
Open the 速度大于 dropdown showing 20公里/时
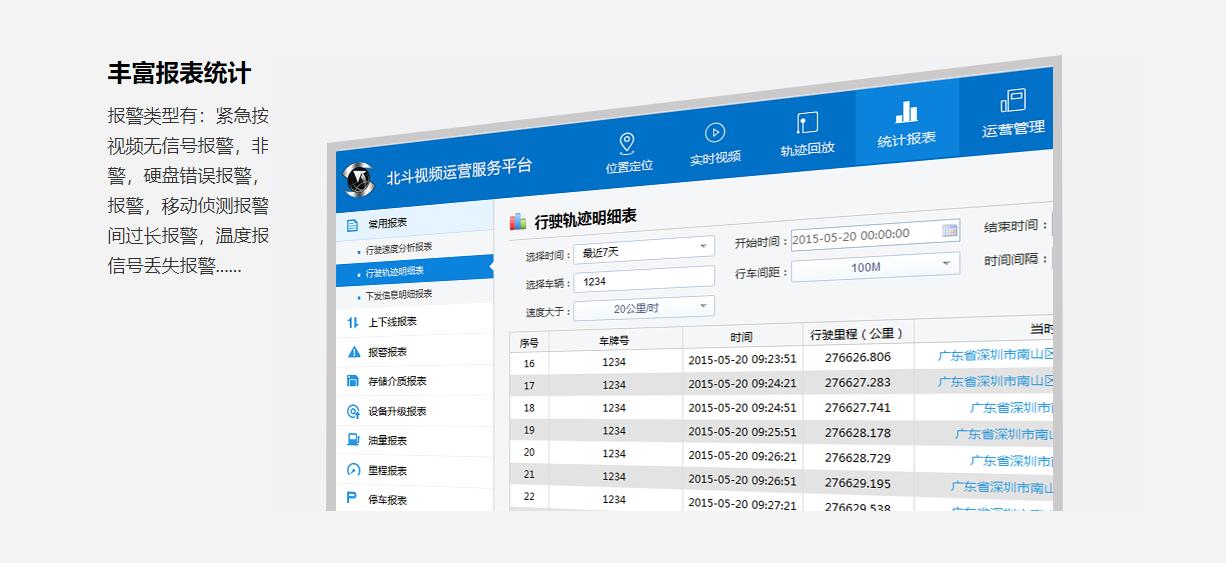[643, 308]
